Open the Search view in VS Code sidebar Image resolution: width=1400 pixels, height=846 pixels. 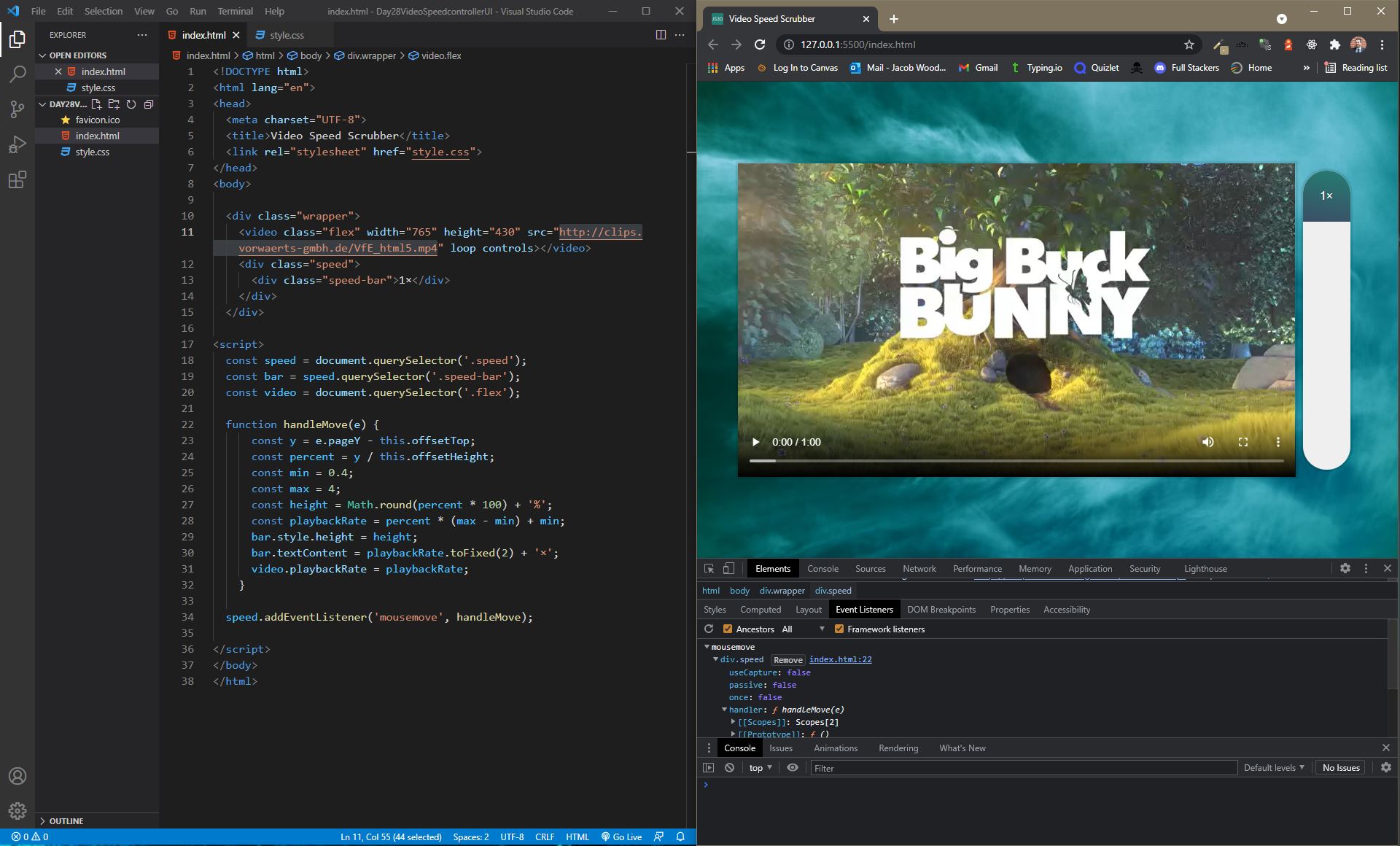[x=17, y=74]
